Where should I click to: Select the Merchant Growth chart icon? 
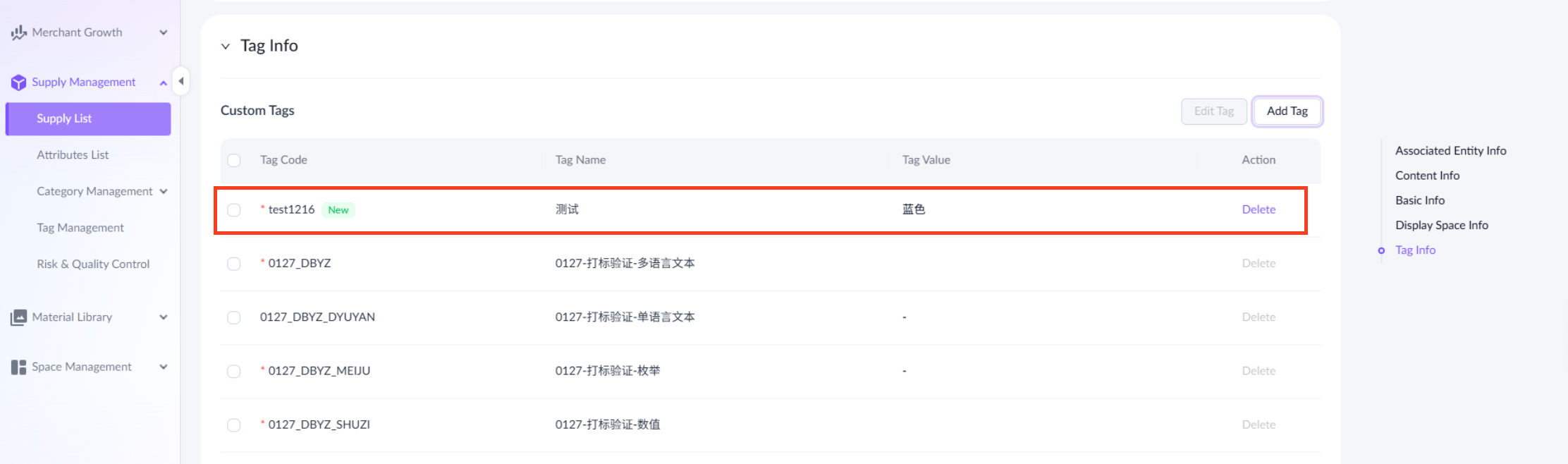pyautogui.click(x=18, y=32)
